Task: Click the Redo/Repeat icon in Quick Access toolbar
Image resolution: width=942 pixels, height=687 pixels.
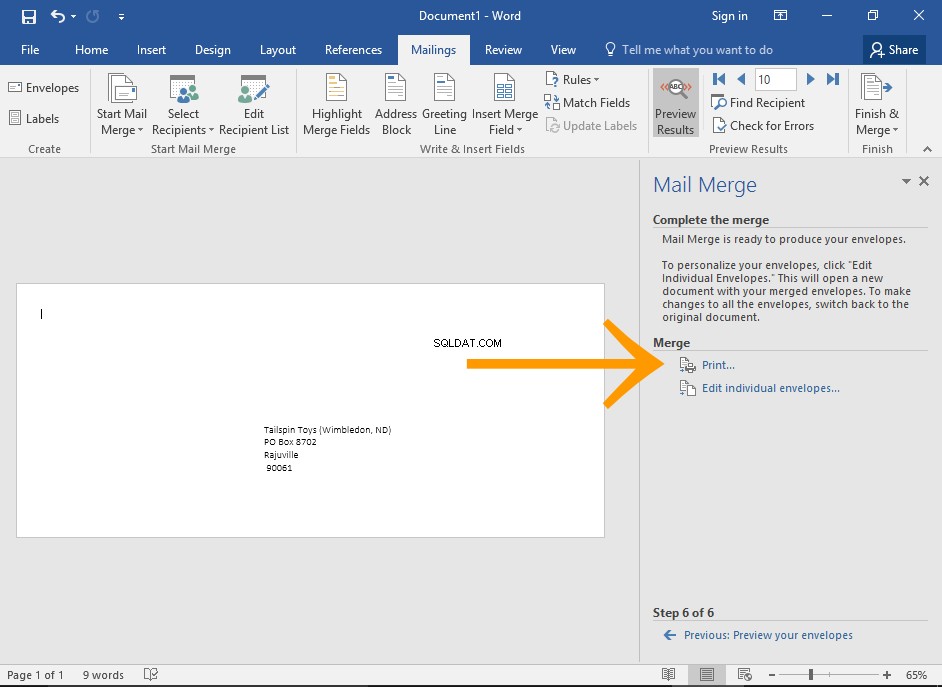Action: [93, 16]
